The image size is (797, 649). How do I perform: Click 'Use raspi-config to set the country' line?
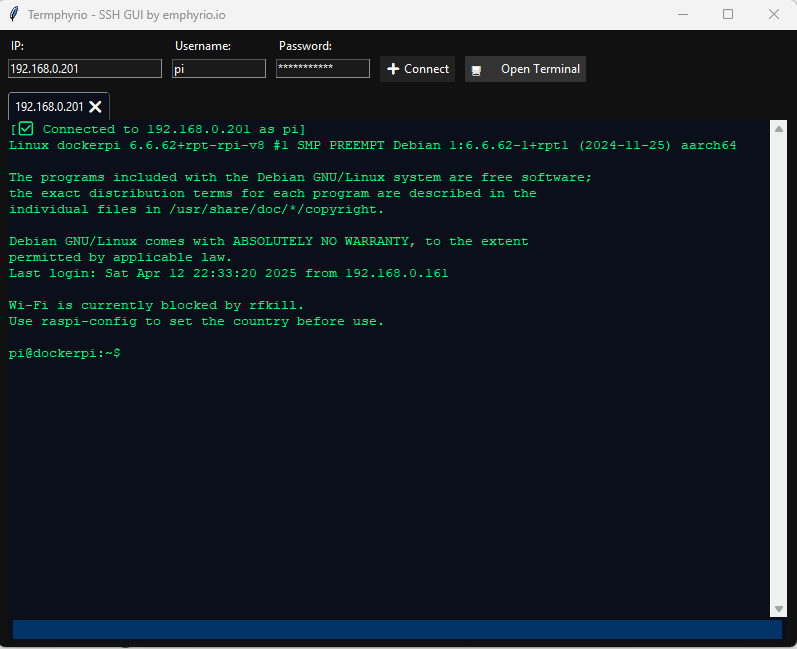click(196, 321)
